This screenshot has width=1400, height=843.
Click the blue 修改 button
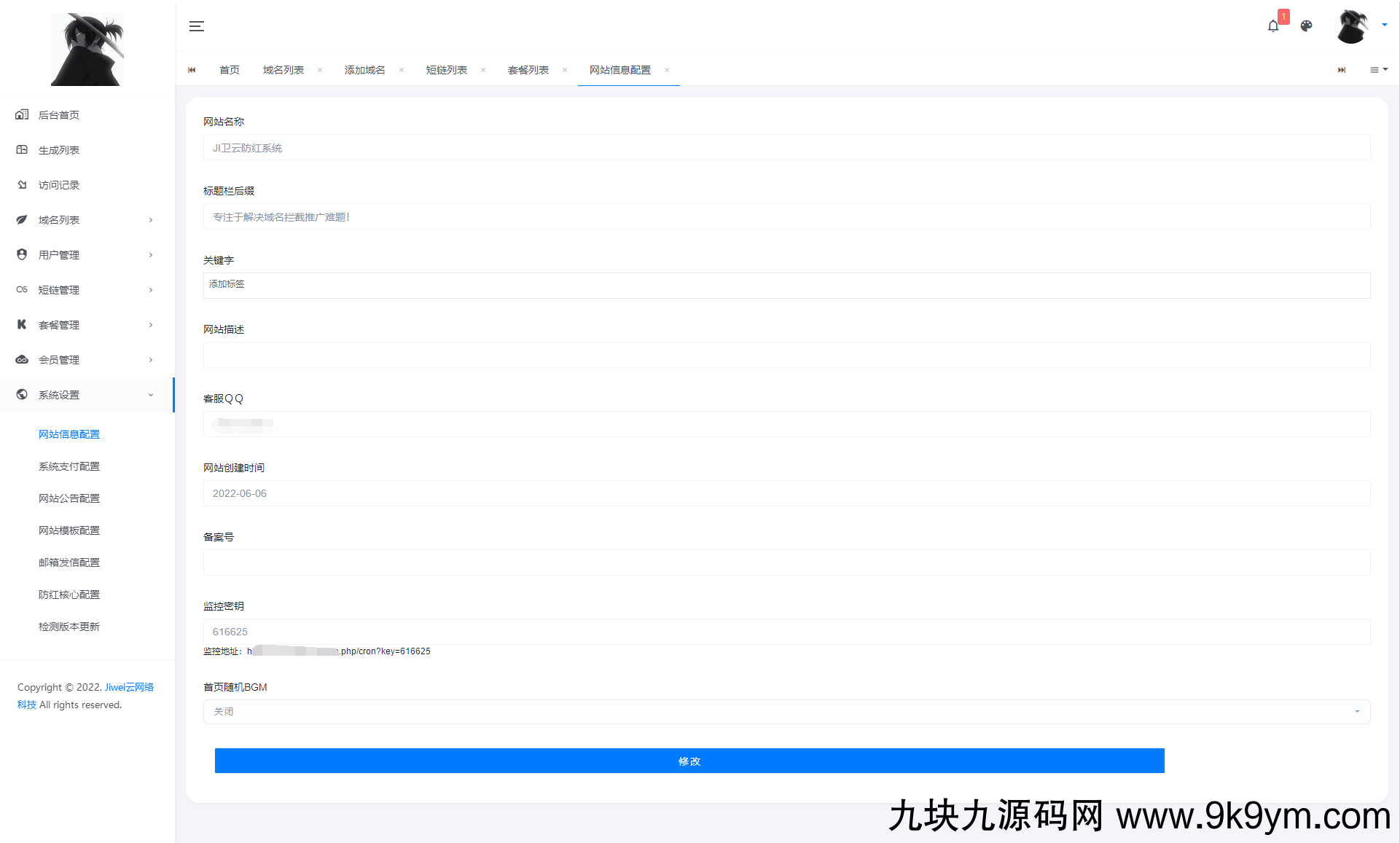pyautogui.click(x=689, y=761)
